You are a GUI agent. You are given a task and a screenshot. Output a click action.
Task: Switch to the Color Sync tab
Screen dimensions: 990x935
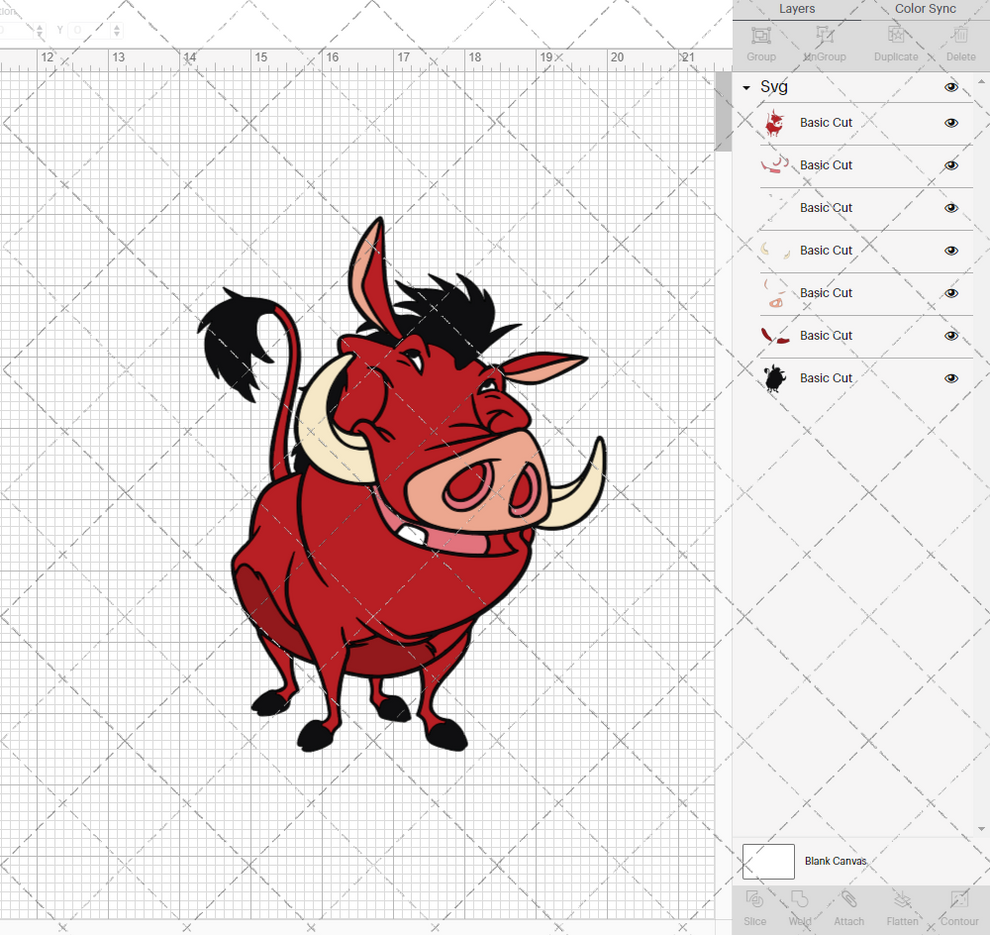[925, 9]
